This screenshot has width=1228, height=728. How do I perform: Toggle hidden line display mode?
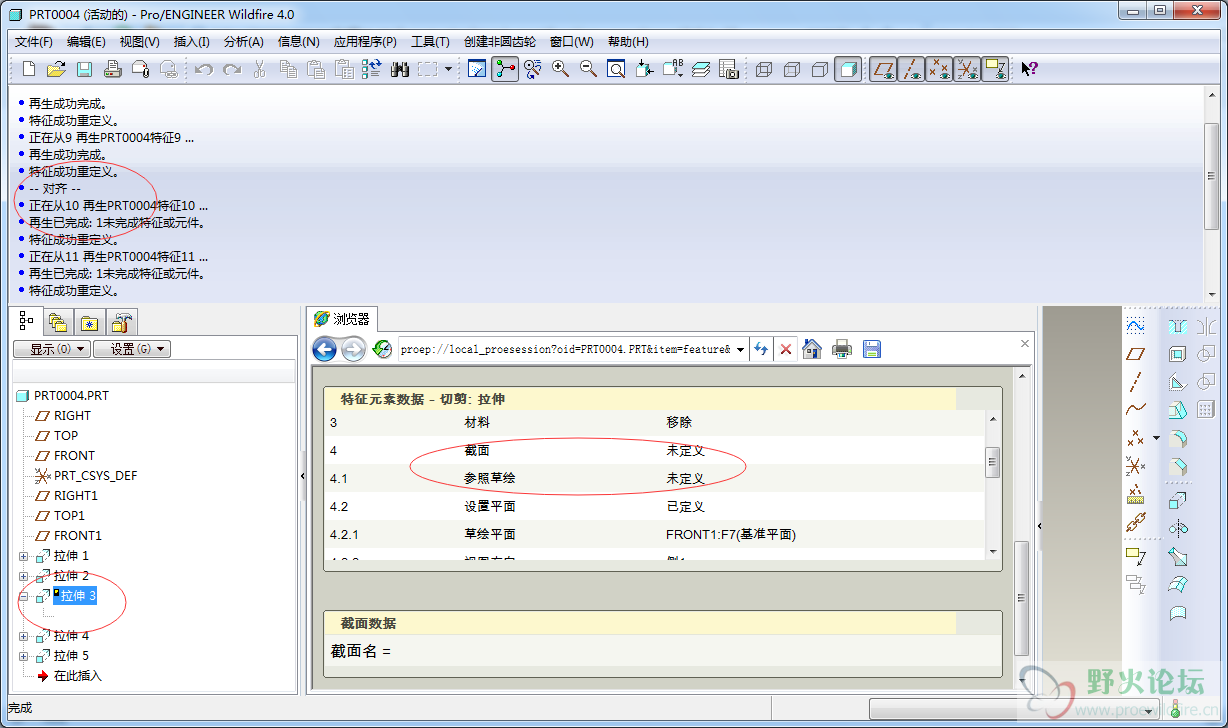(x=792, y=69)
